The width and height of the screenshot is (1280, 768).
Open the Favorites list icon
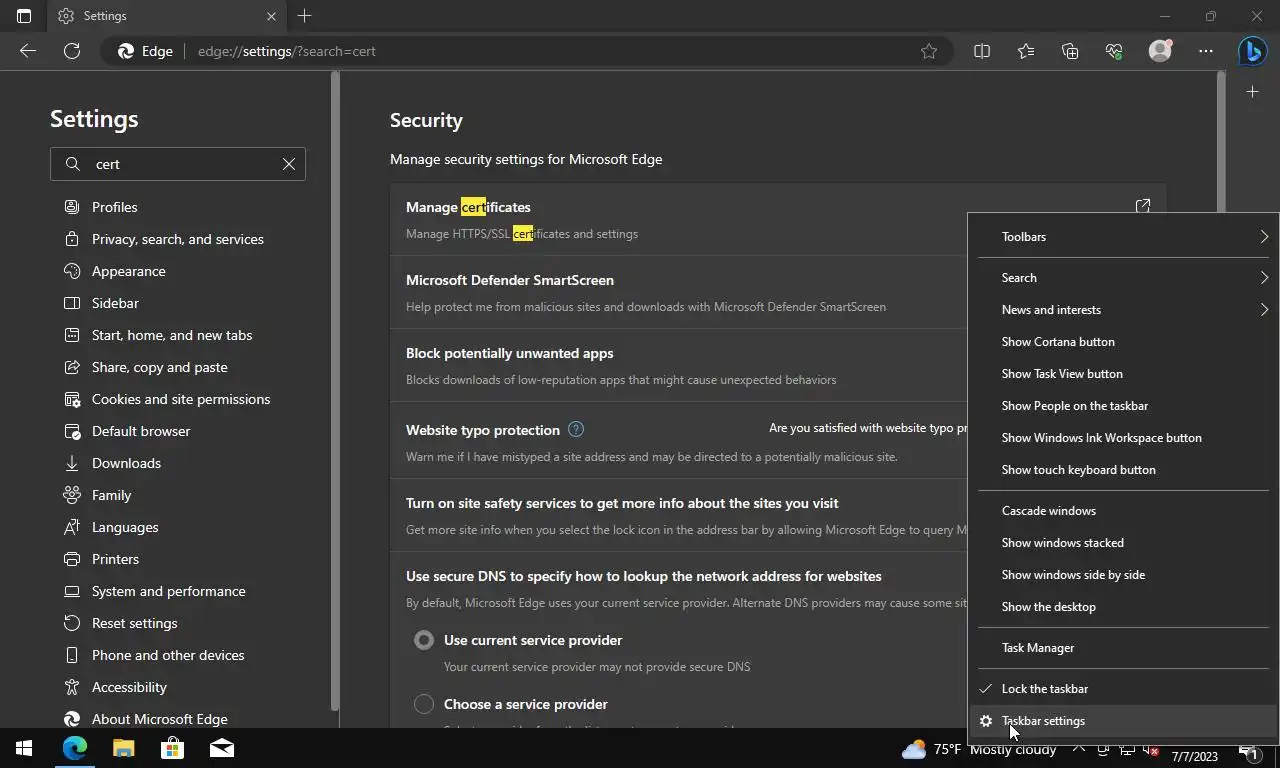[x=1026, y=51]
